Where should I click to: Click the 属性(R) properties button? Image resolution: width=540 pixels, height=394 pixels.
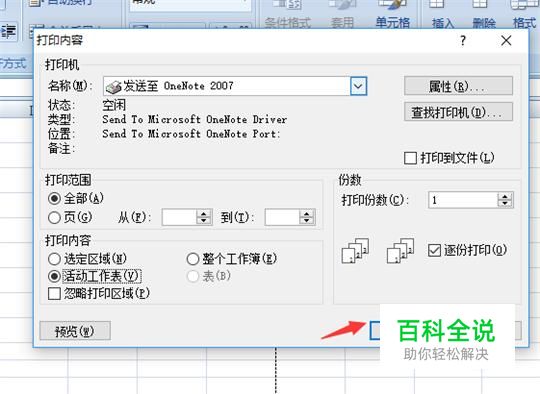pos(458,86)
